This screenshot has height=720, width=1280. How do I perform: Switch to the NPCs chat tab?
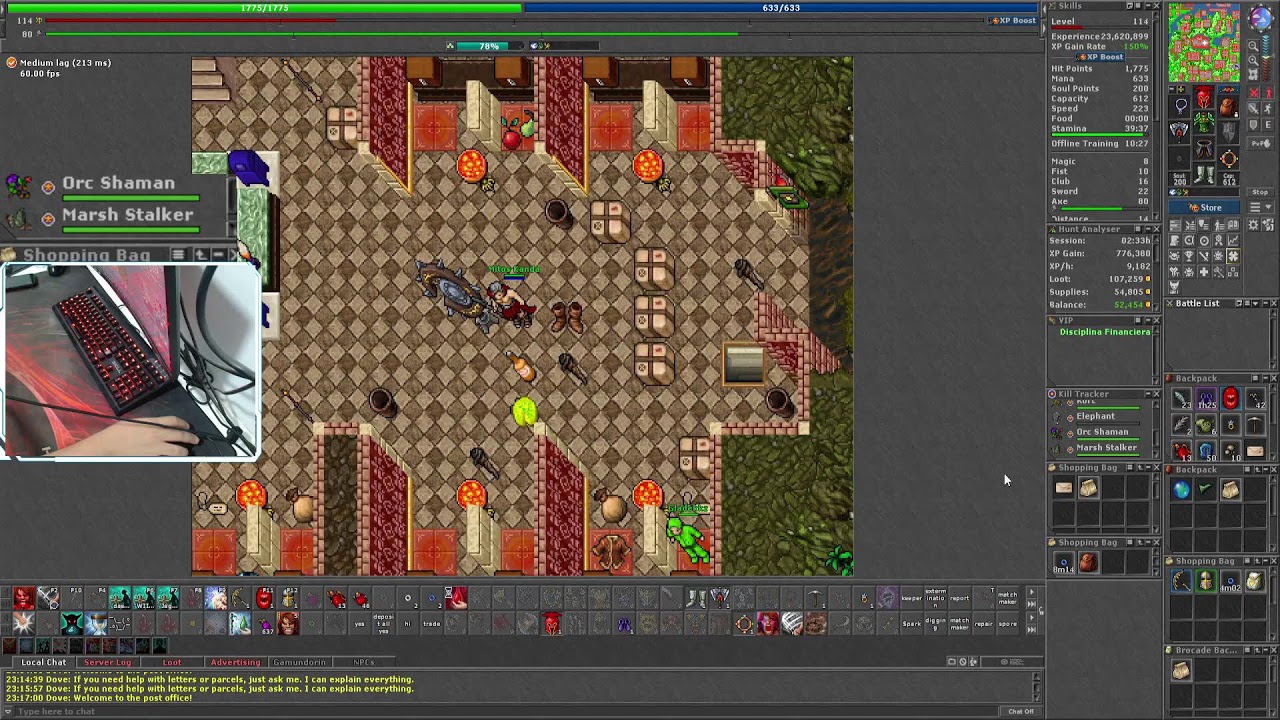click(363, 662)
